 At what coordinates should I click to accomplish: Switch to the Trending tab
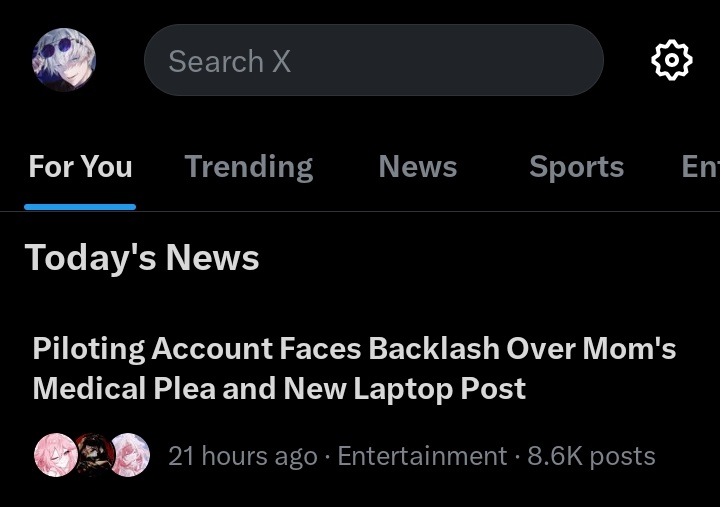tap(249, 167)
